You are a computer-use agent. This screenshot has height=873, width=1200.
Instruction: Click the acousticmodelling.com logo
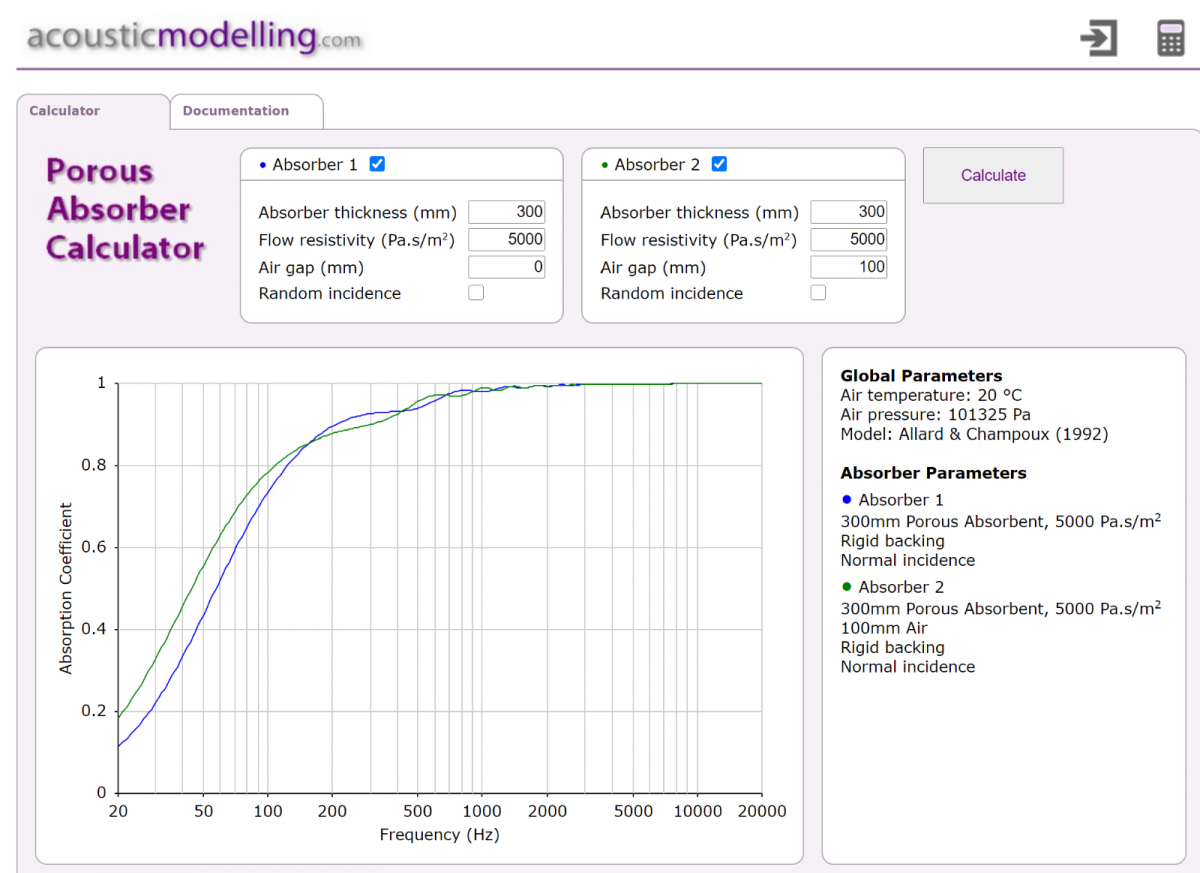click(x=194, y=36)
